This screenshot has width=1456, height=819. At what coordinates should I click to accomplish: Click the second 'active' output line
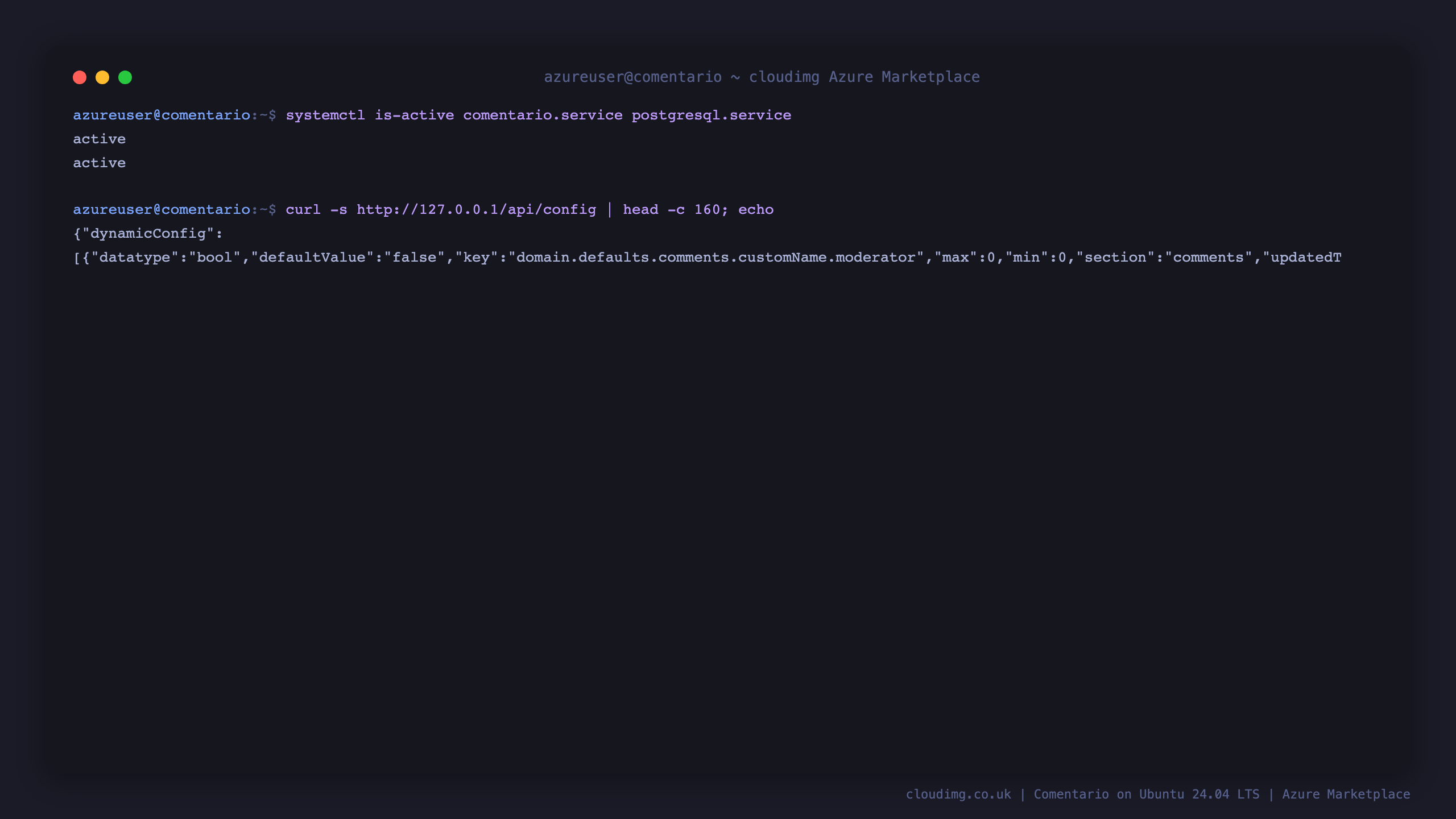(x=100, y=163)
